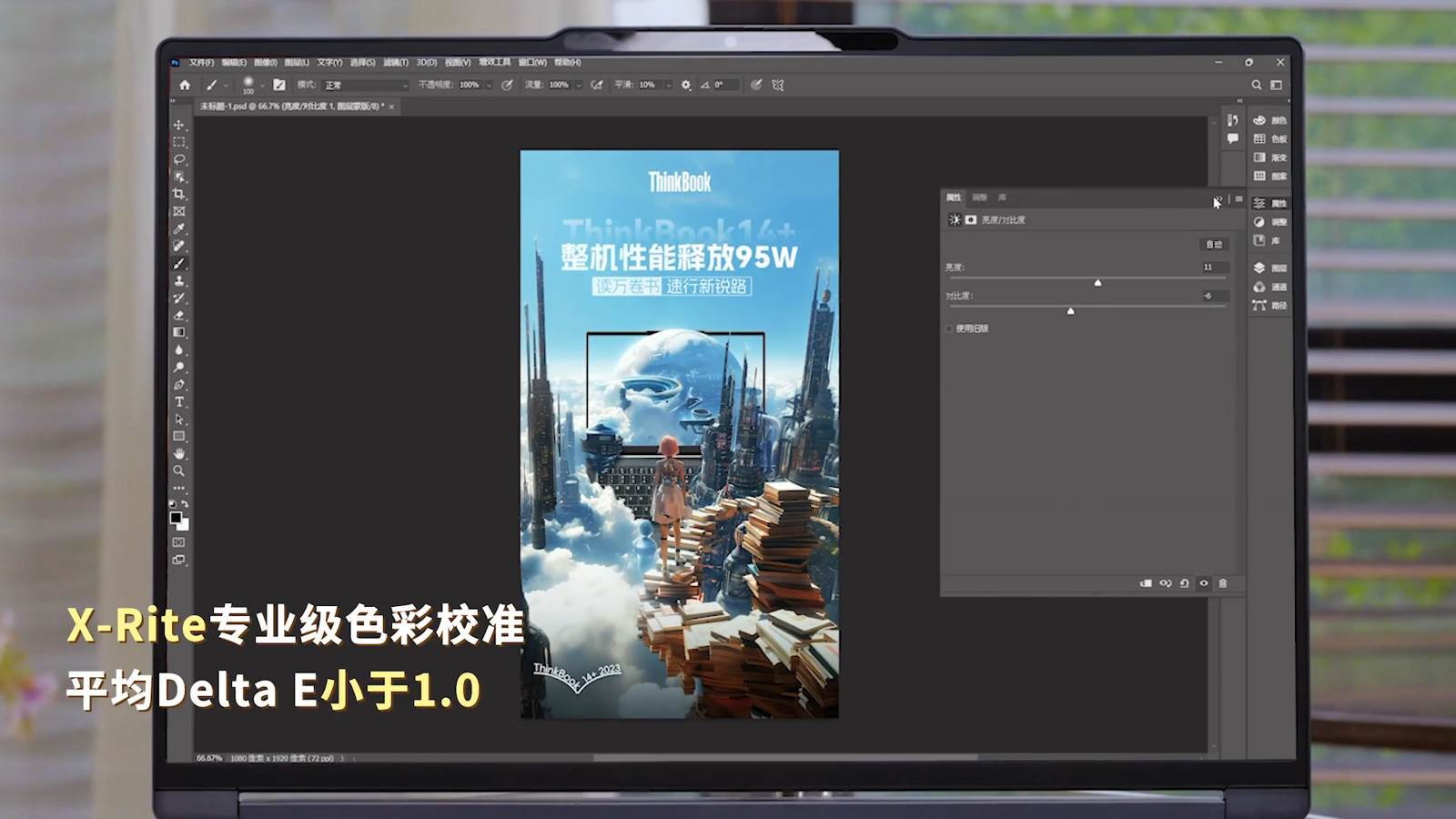Open smoothing options gear
Viewport: 1456px width, 819px height.
click(686, 85)
